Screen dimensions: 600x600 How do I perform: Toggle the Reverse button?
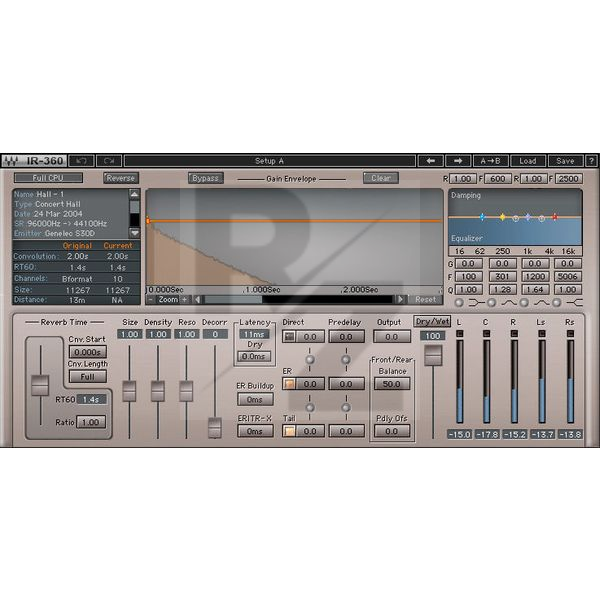(121, 178)
